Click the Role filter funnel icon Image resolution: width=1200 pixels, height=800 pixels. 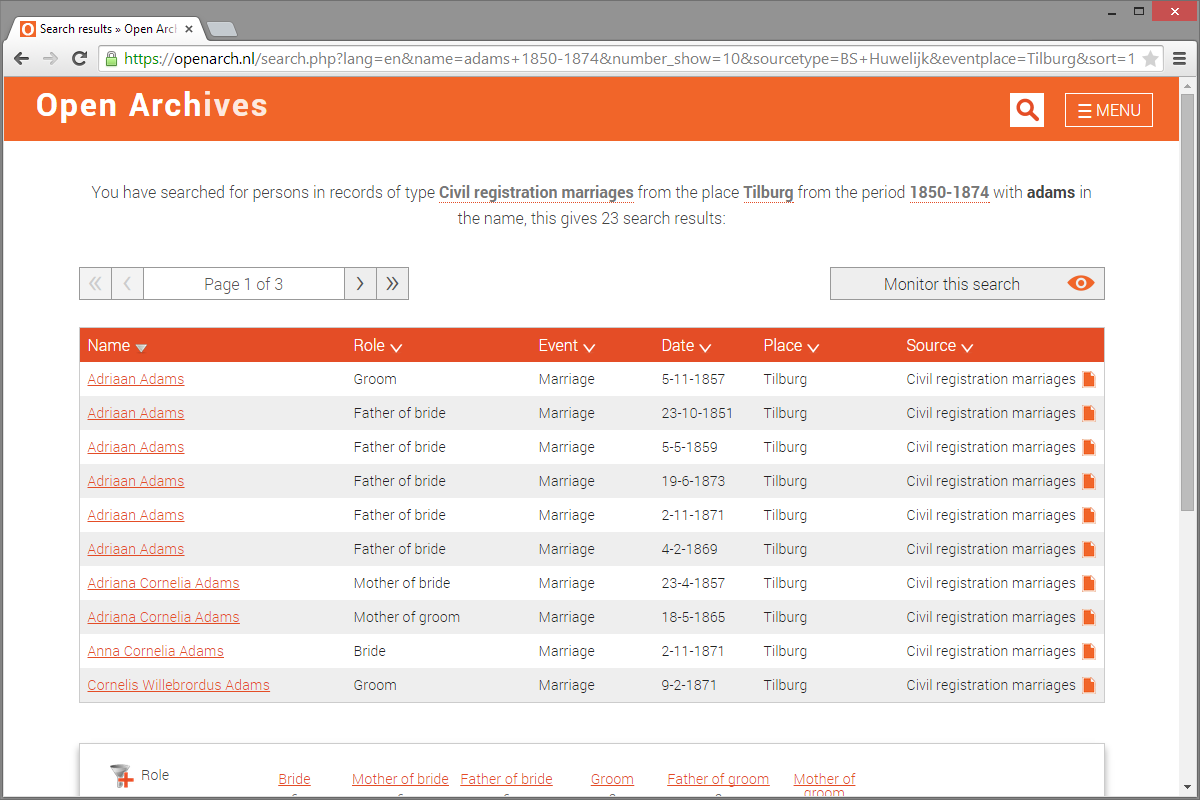click(123, 776)
